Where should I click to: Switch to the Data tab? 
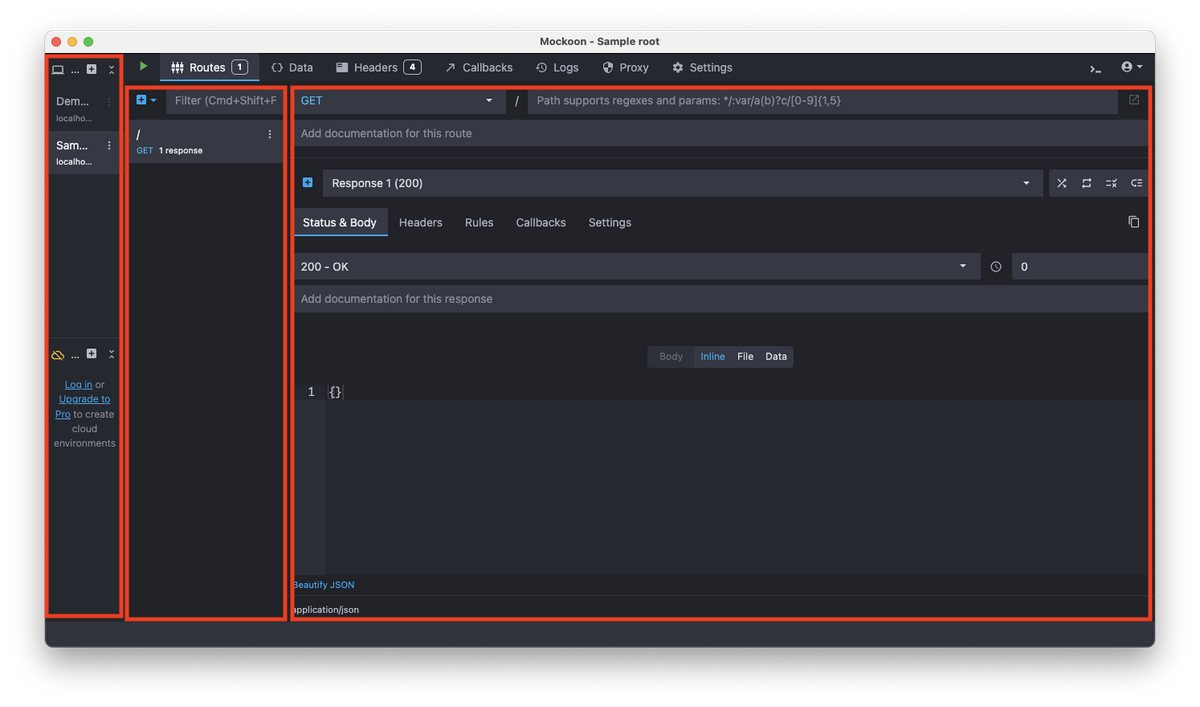point(293,68)
